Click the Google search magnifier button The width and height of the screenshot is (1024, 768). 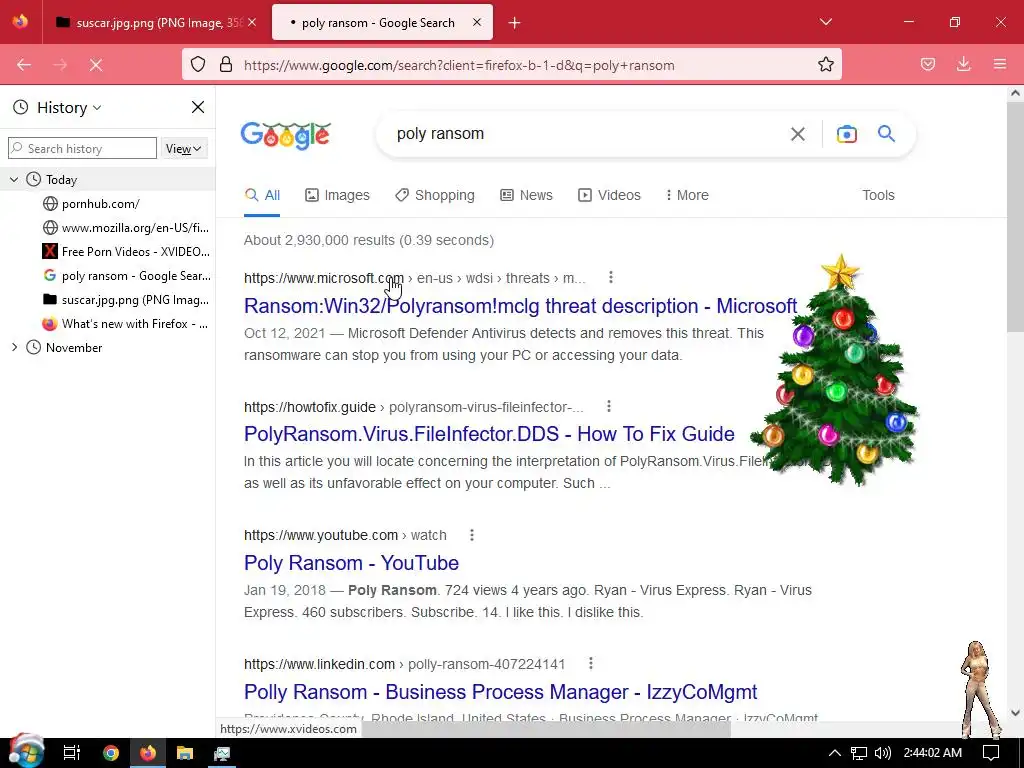[886, 134]
